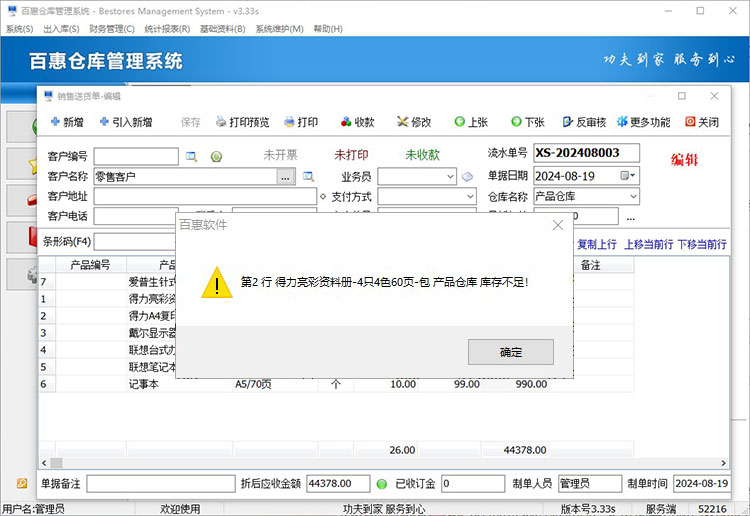This screenshot has width=750, height=516.
Task: Click the green circle icon next to 已收订金
Action: [382, 484]
